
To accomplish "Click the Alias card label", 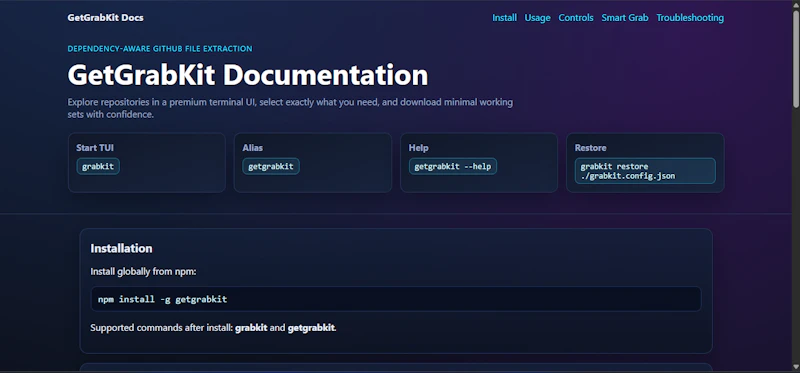I will pos(253,148).
